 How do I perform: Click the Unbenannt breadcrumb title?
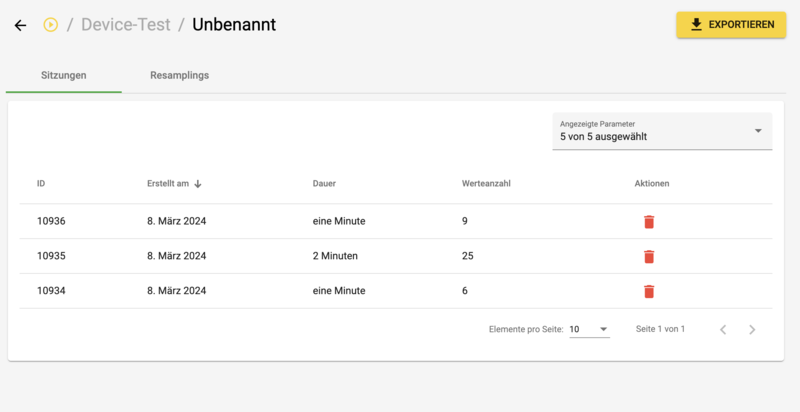tap(234, 24)
